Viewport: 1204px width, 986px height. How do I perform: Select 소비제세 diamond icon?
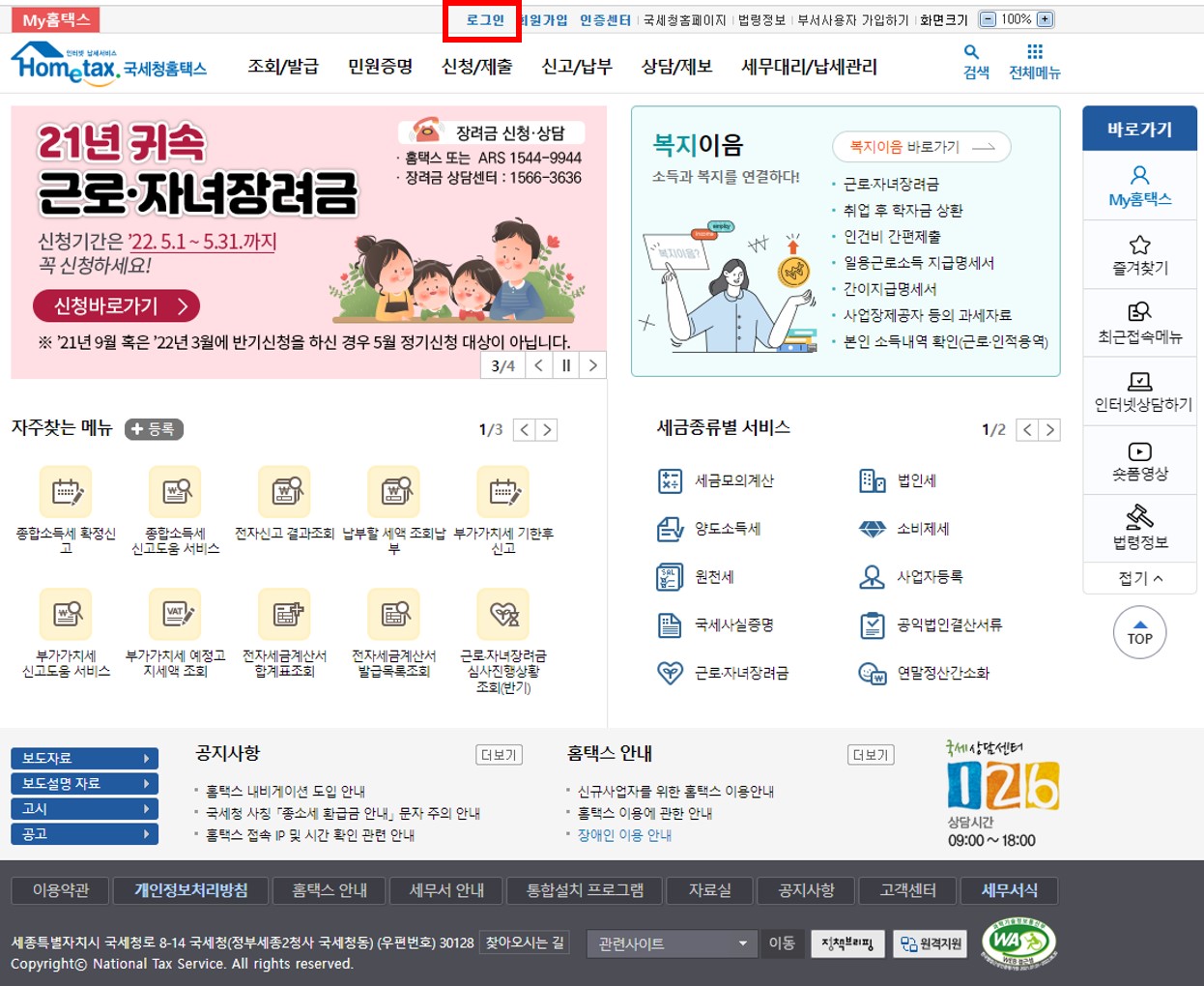click(x=872, y=529)
